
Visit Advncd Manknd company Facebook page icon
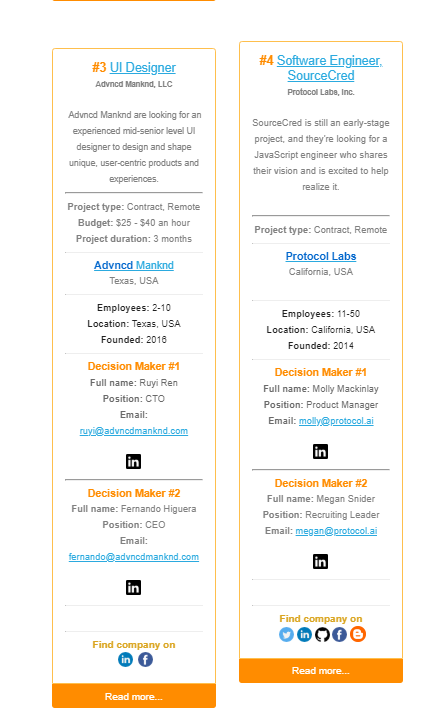pos(145,659)
